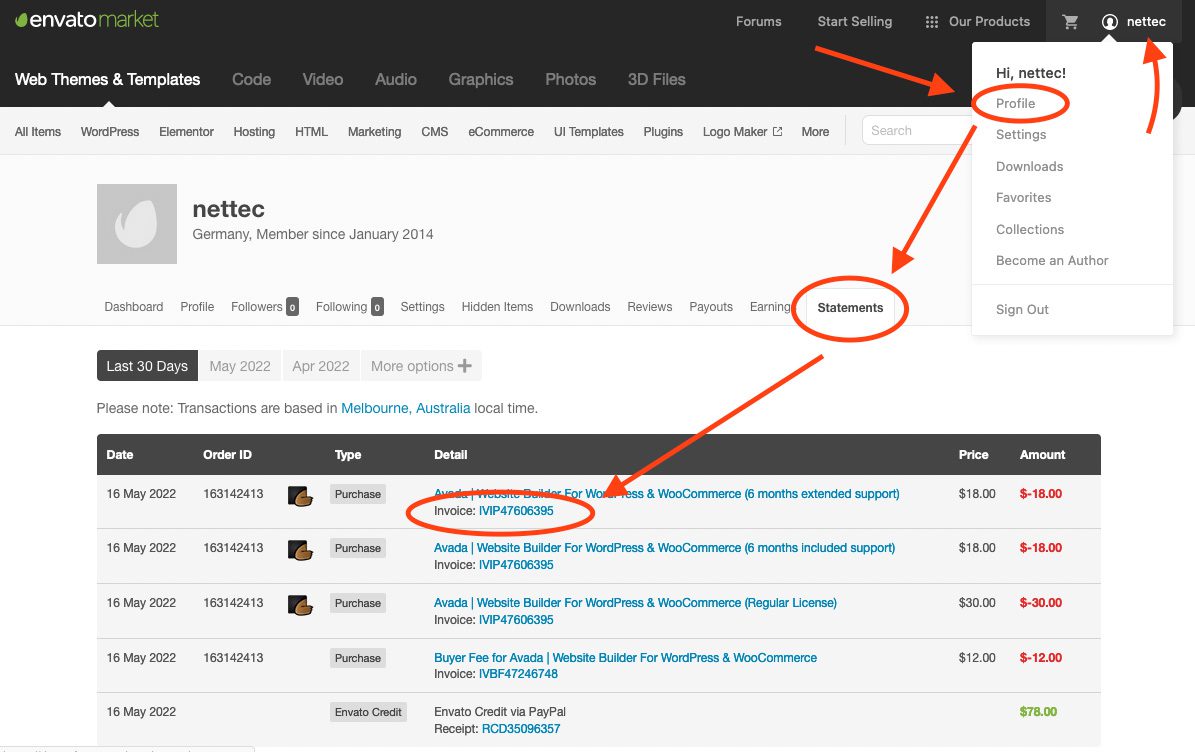Open receipt RCD35096357
Screen dimensions: 1195x752
coord(521,729)
